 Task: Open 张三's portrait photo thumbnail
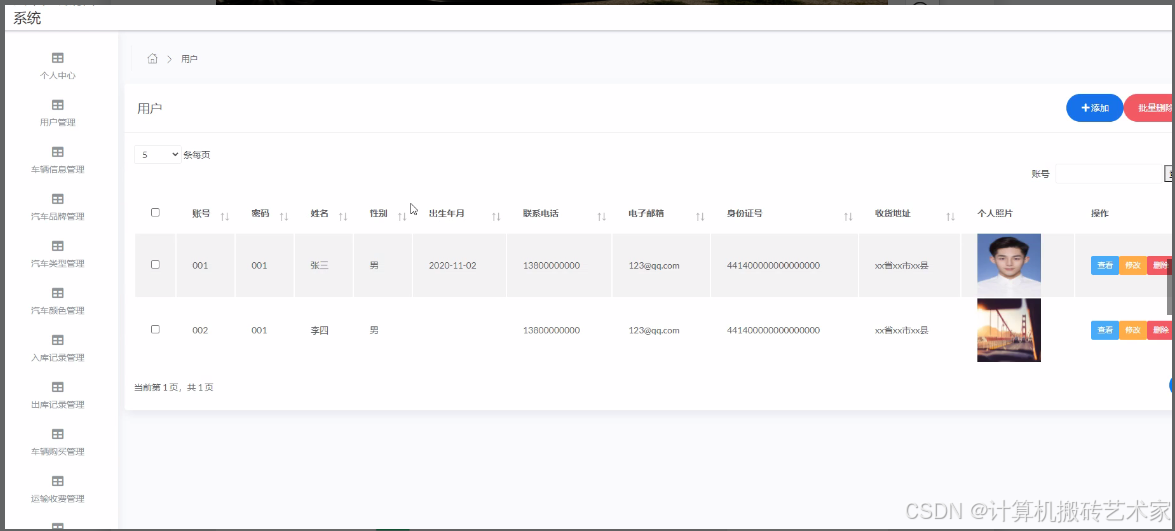[x=1009, y=265]
